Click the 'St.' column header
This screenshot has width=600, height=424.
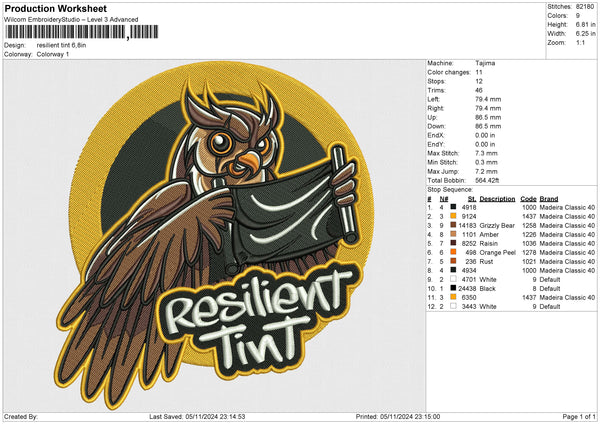[472, 199]
